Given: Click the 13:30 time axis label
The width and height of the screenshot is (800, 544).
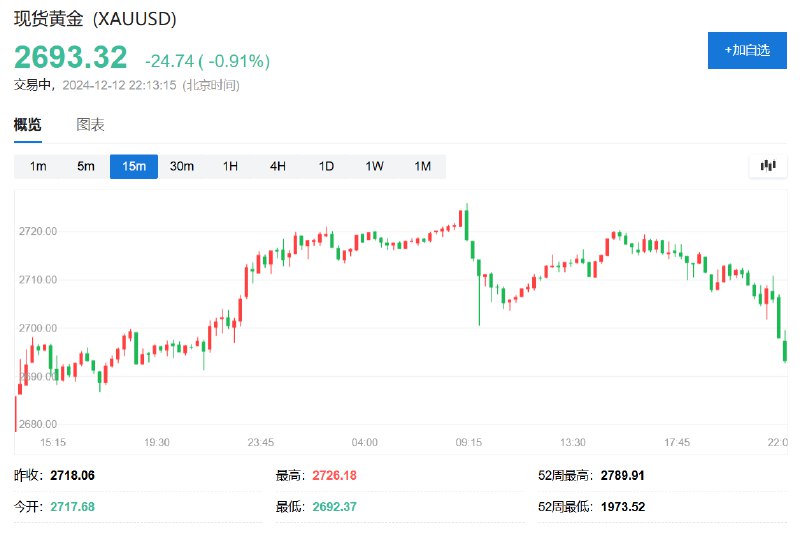Looking at the screenshot, I should 573,442.
